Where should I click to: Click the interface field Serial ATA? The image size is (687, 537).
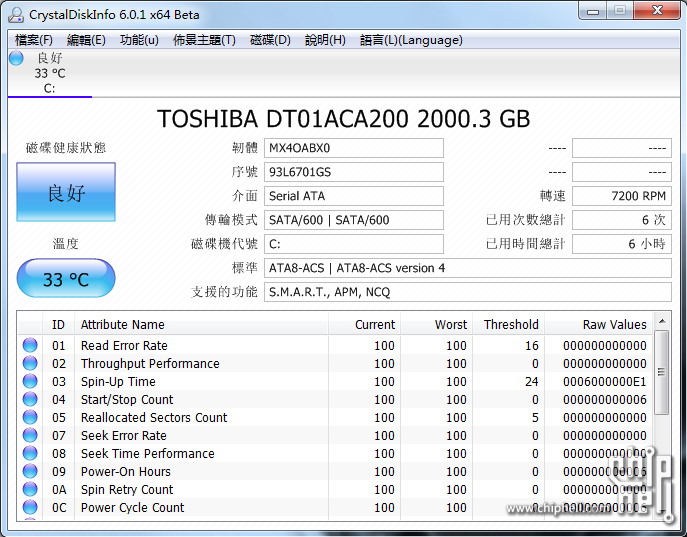click(354, 196)
